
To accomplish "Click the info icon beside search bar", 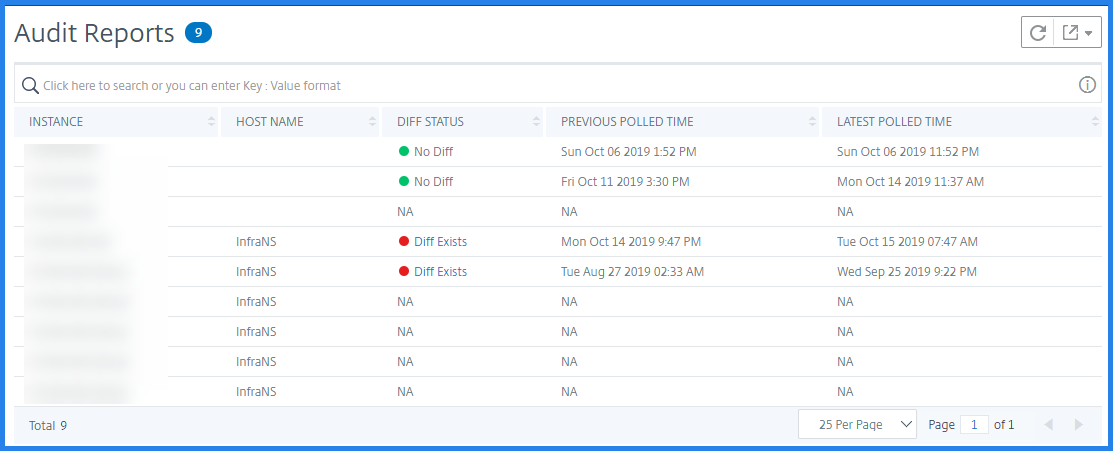I will pyautogui.click(x=1087, y=85).
